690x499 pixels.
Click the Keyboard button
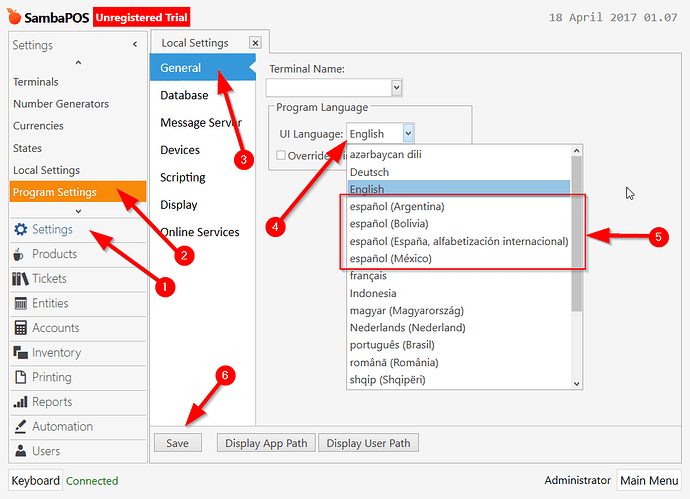click(36, 481)
